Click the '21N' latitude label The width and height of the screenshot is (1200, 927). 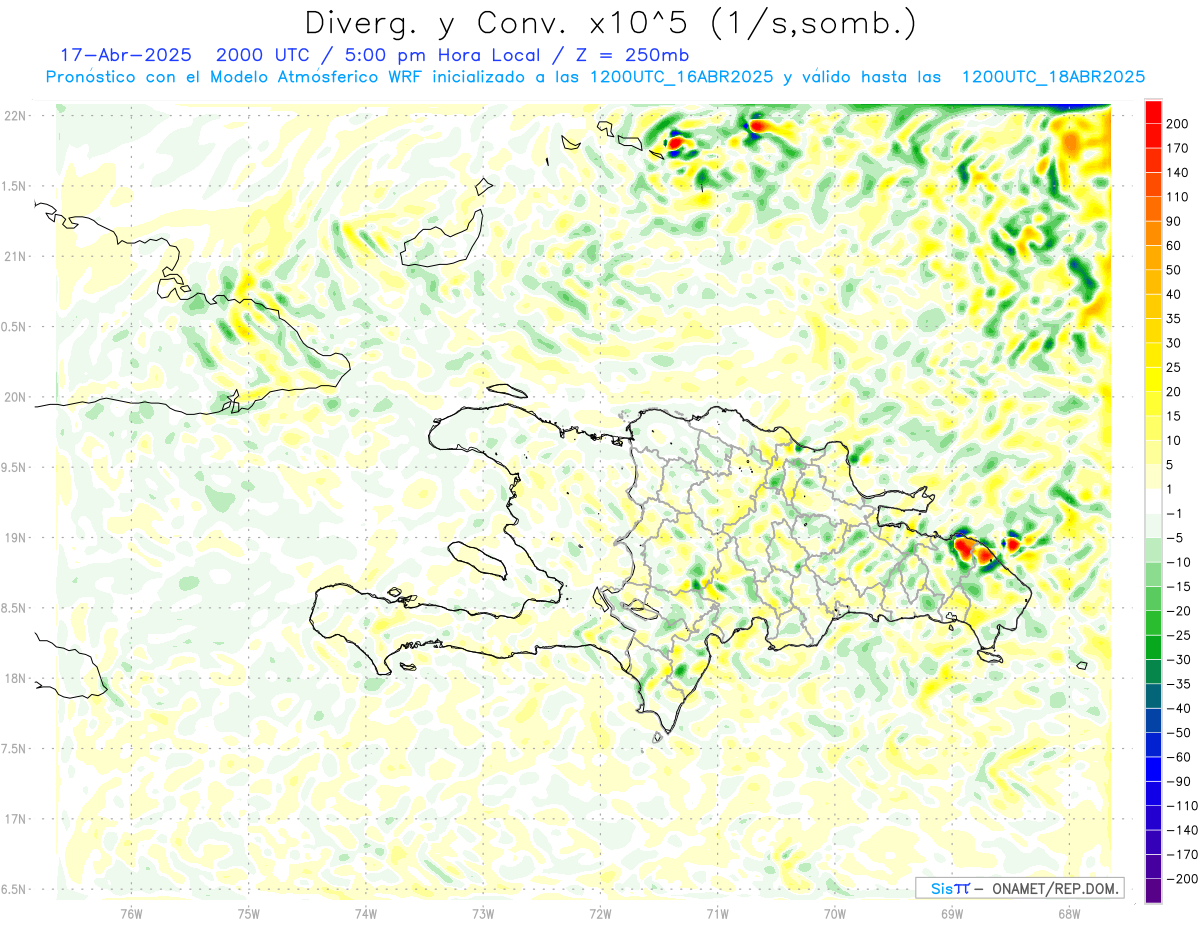[x=15, y=257]
